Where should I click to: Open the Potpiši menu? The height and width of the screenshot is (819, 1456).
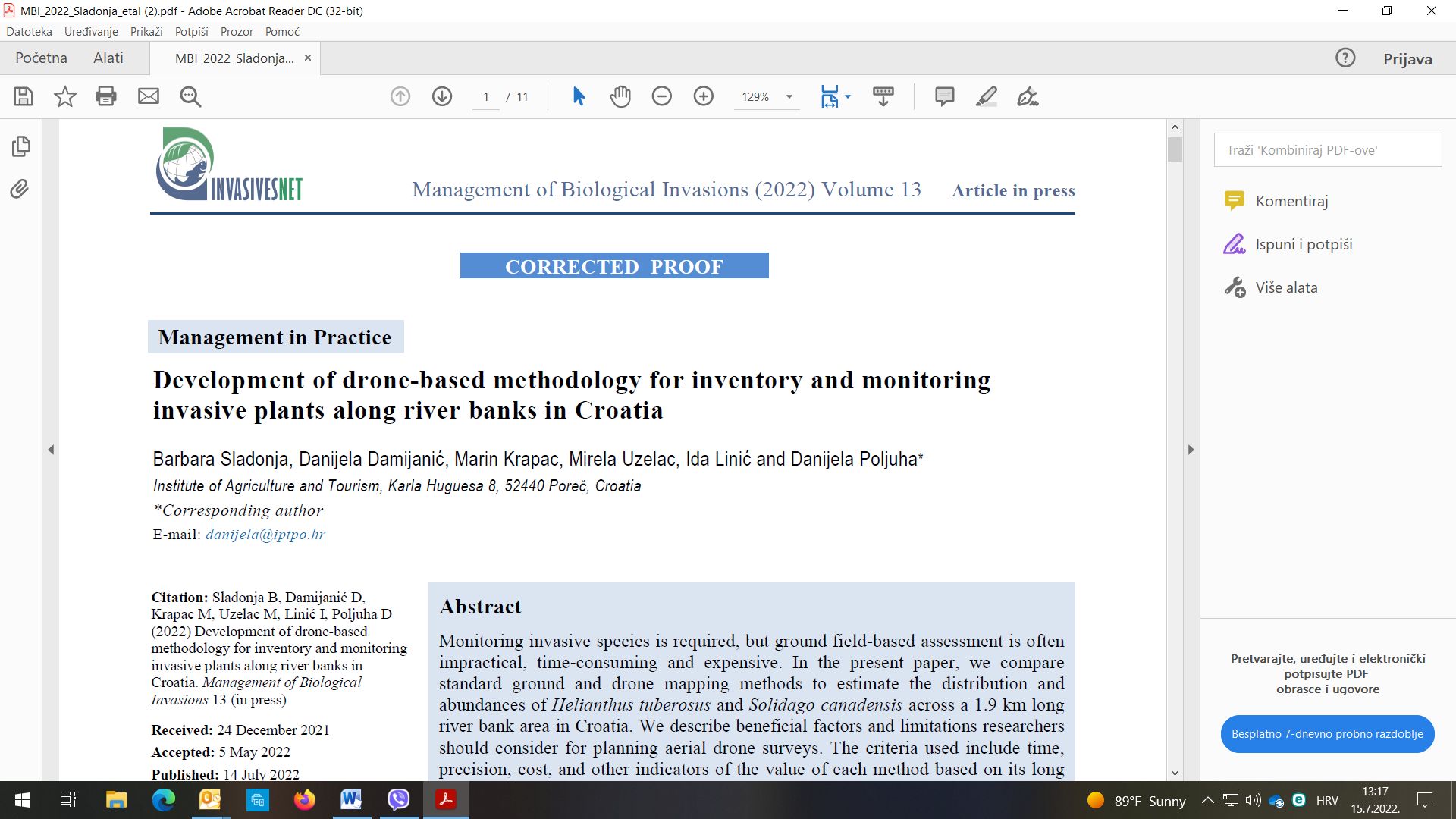192,31
